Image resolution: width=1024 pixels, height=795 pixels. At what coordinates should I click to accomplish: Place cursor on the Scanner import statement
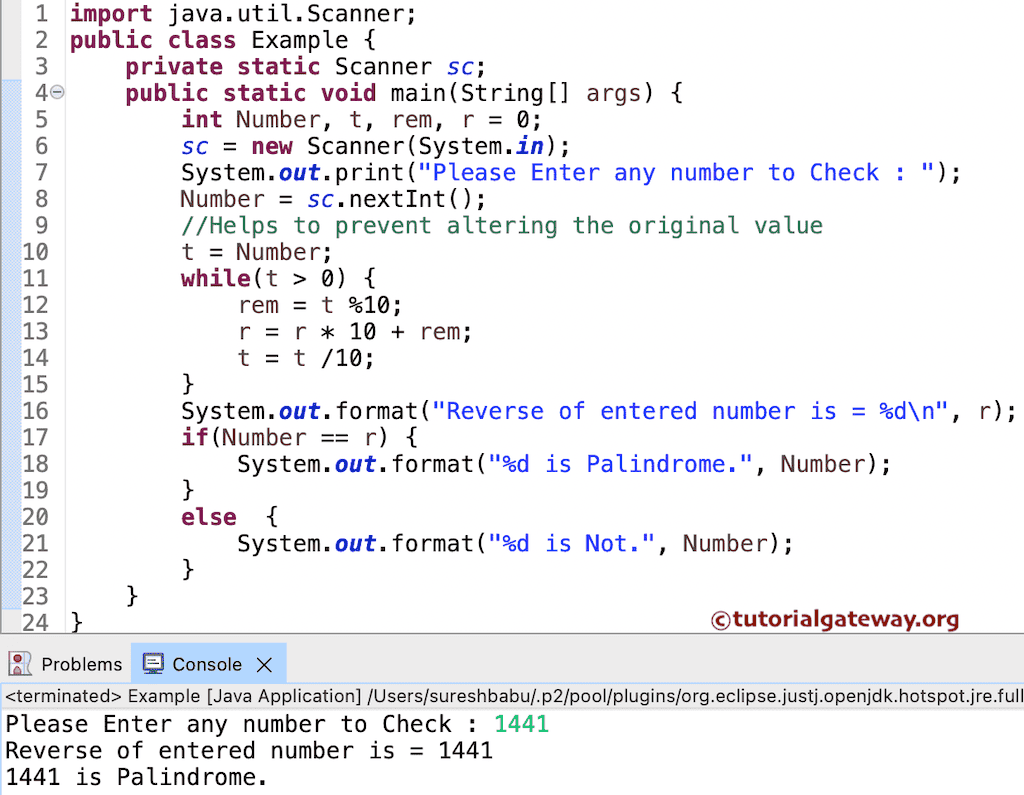pos(240,13)
